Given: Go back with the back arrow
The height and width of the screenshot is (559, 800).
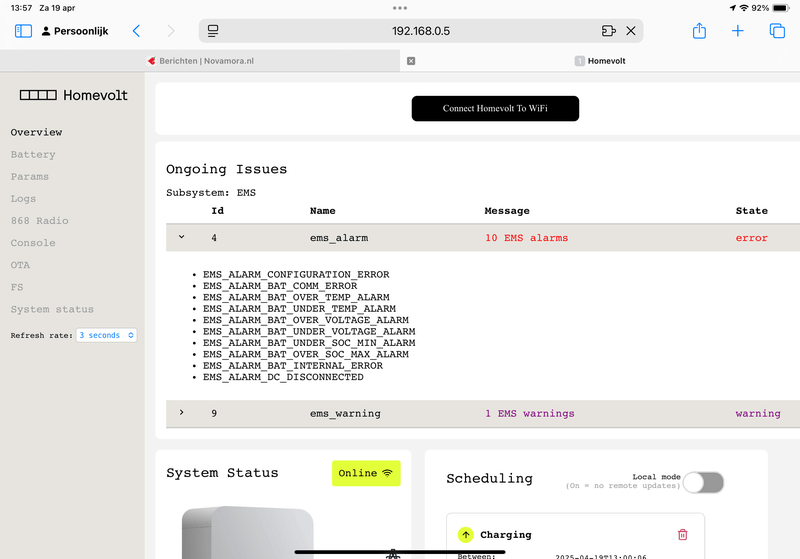Looking at the screenshot, I should 136,31.
